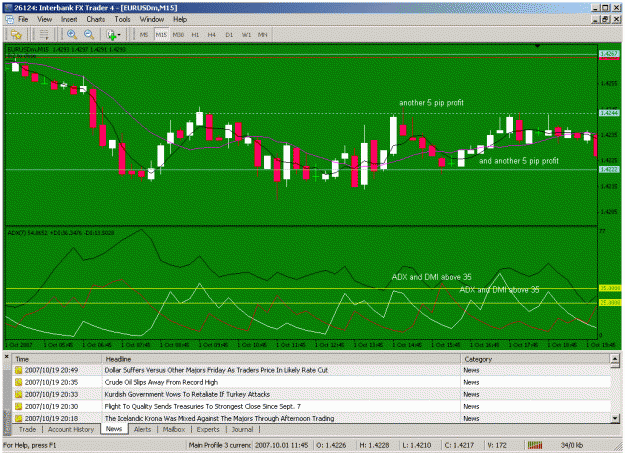Open headline 'Flight To Quality Sends Treasuries'
This screenshot has width=625, height=453.
pos(202,406)
